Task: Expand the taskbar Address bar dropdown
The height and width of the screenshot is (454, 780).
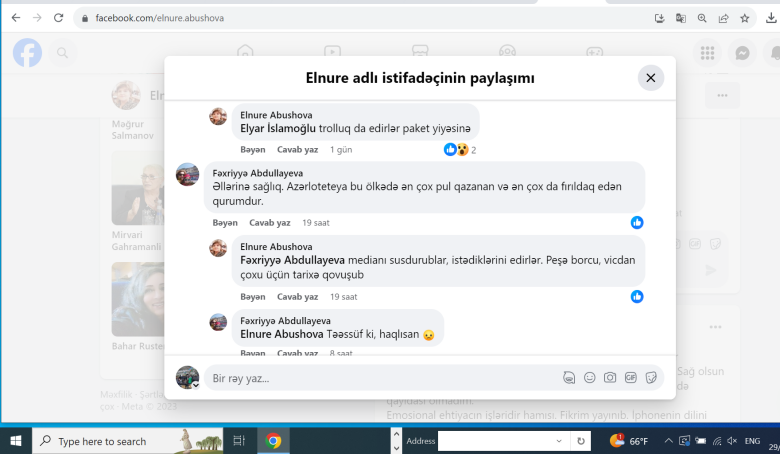Action: pos(559,441)
